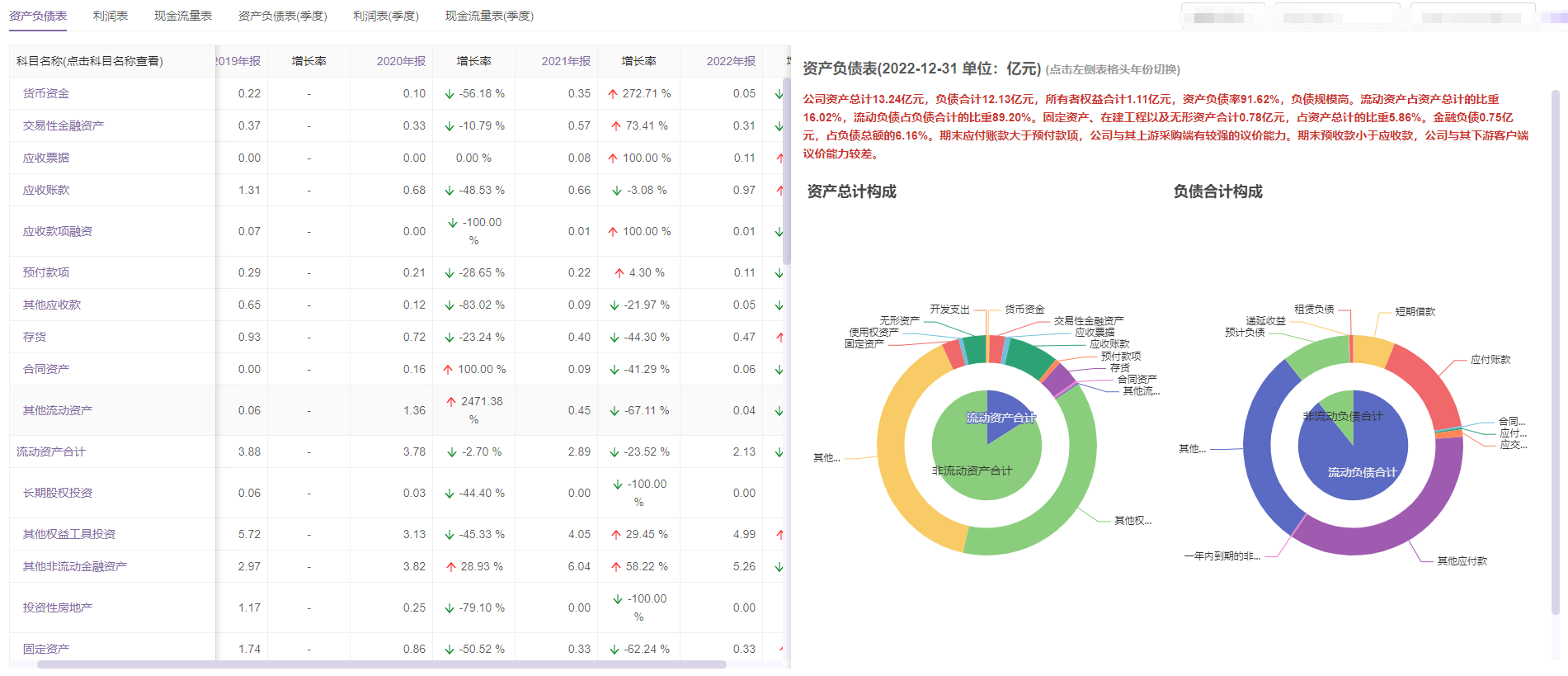Click the 其他应收款 item
The height and width of the screenshot is (676, 1568).
tap(52, 305)
